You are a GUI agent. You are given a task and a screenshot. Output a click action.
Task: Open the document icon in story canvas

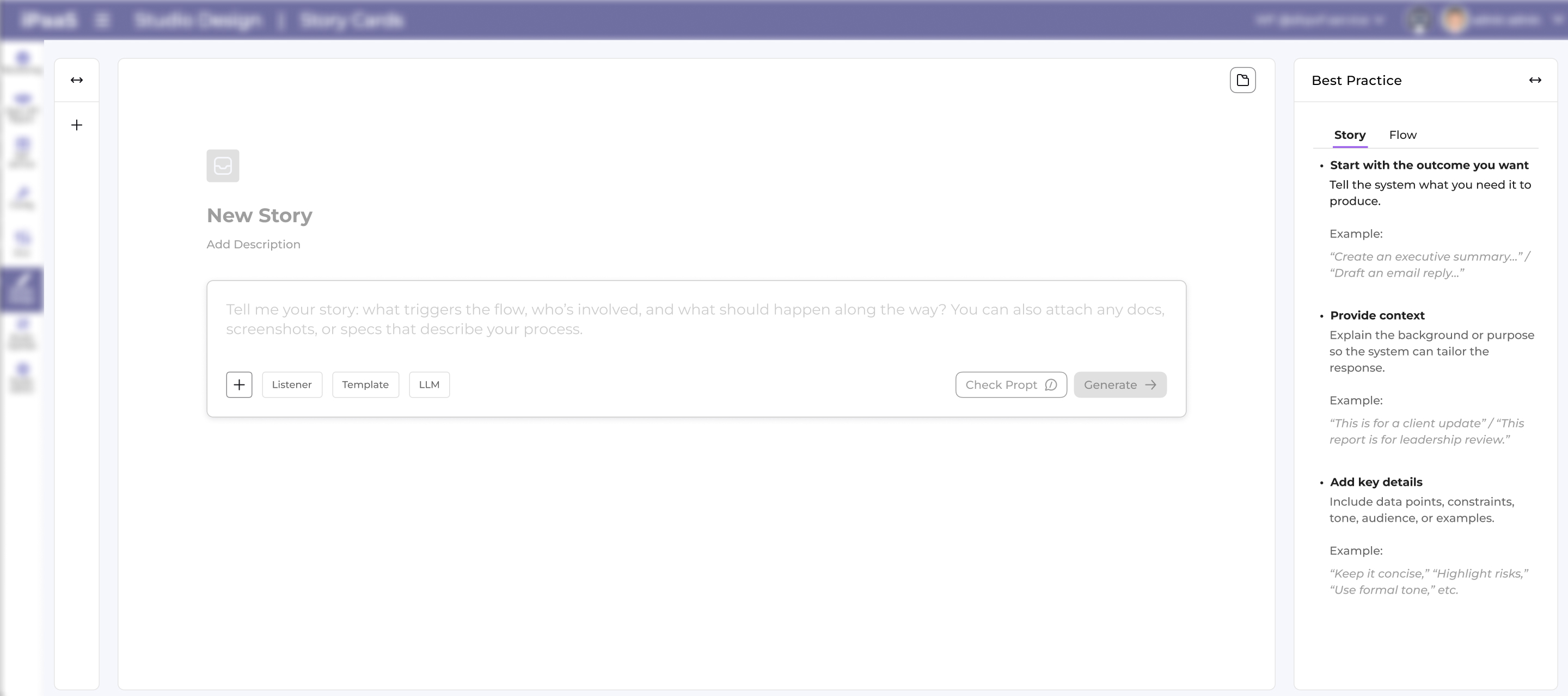[1242, 81]
